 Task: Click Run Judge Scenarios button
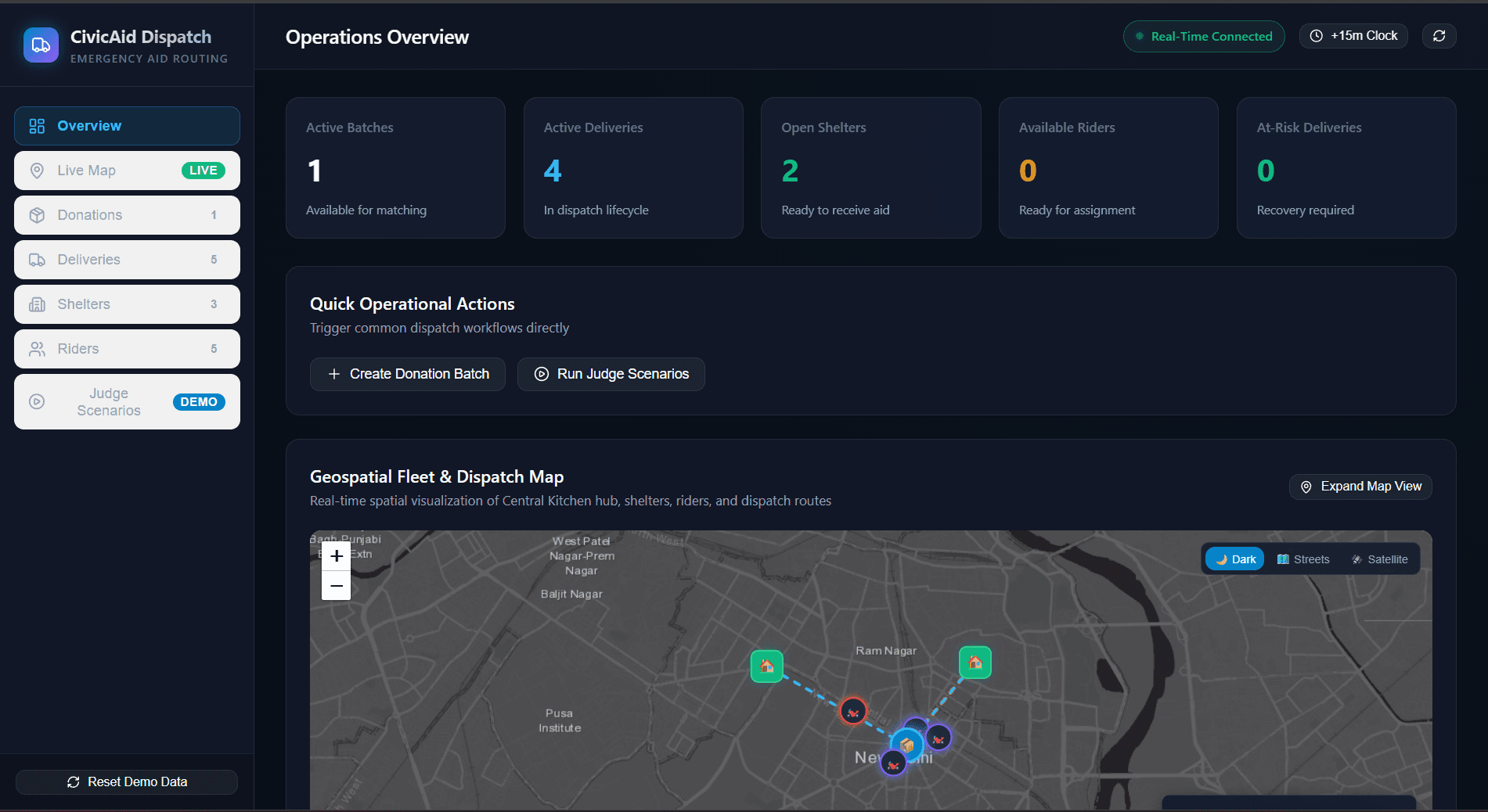click(611, 374)
